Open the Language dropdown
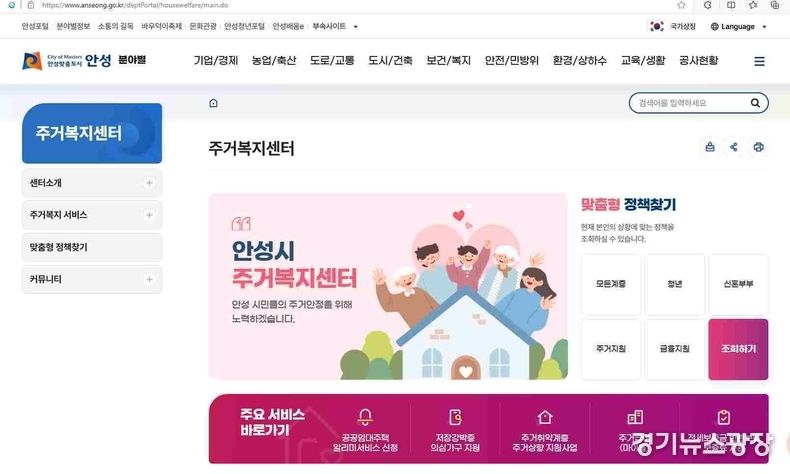Image resolution: width=790 pixels, height=474 pixels. (738, 27)
